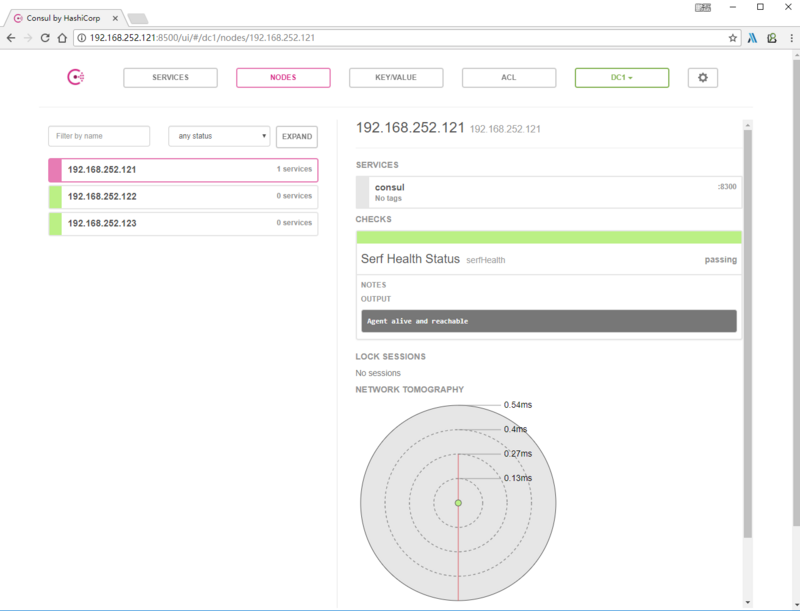
Task: Click the Filter by name field
Action: [x=99, y=136]
